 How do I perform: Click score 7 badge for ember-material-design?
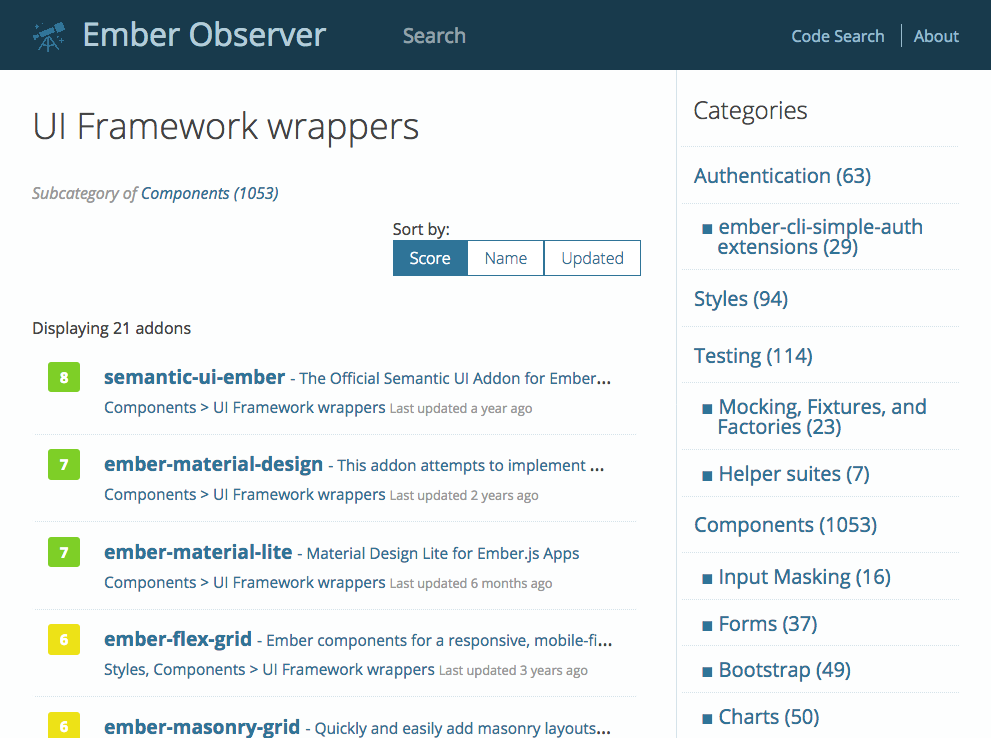point(64,464)
